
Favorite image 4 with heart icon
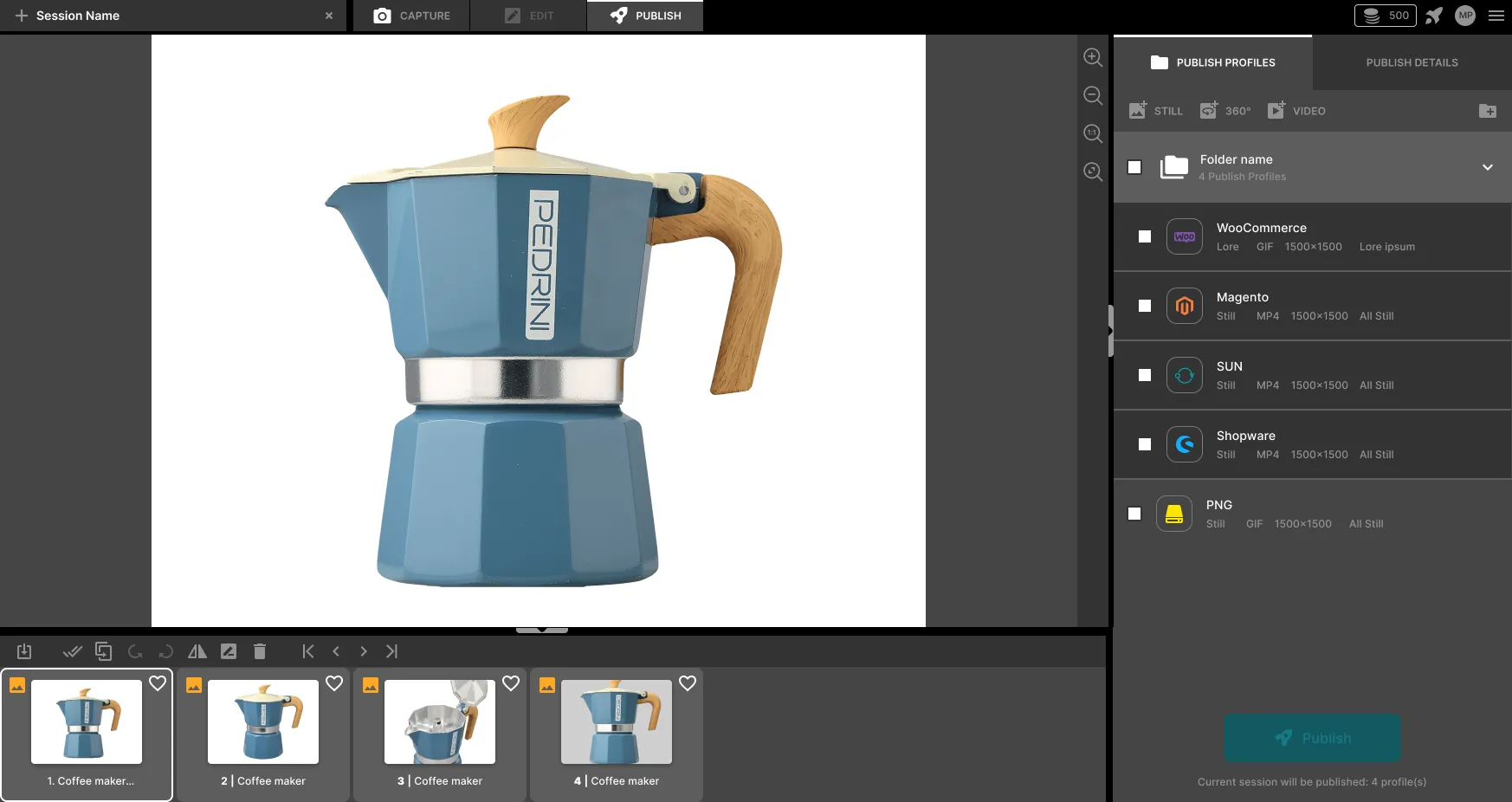pyautogui.click(x=688, y=683)
